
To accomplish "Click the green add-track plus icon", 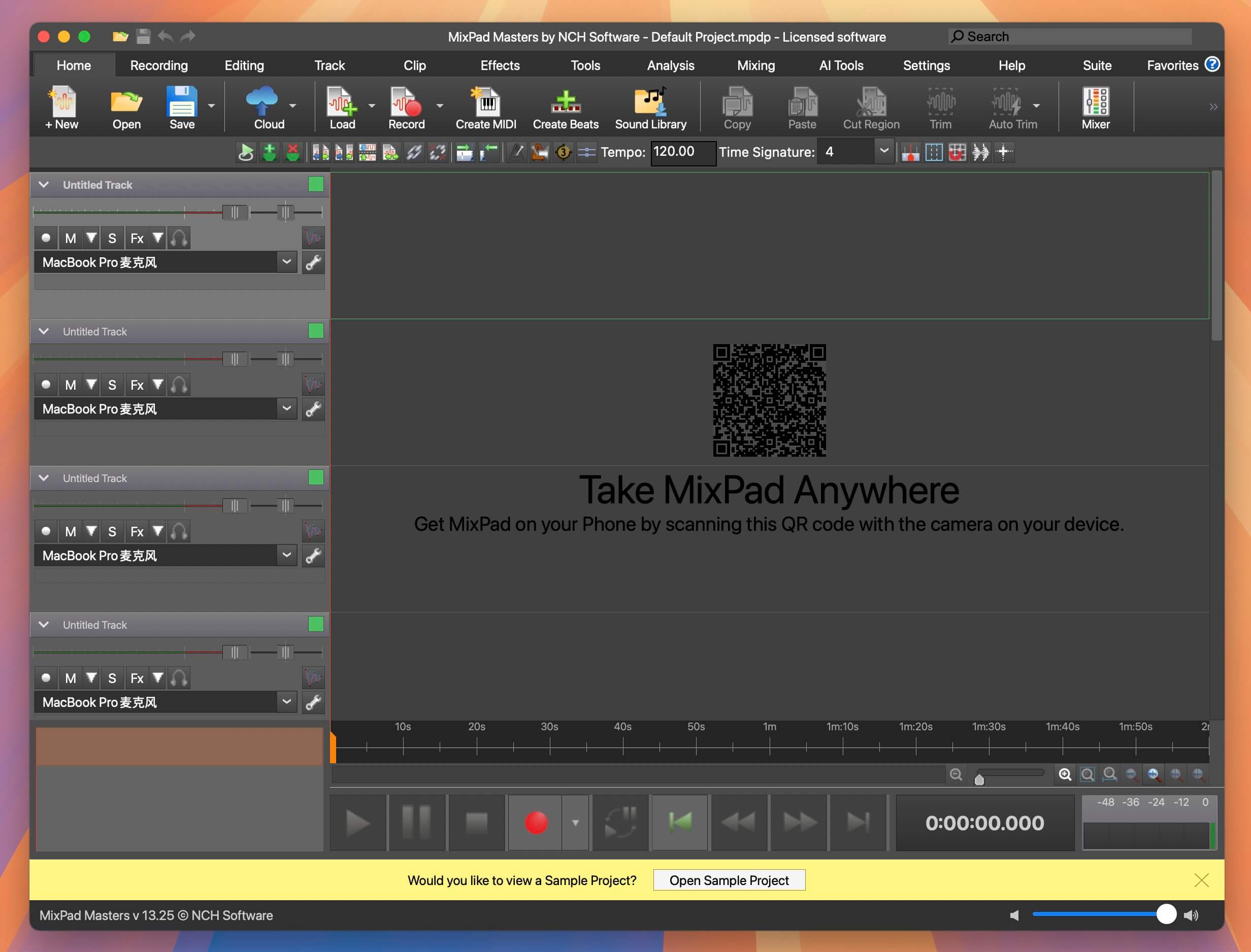I will [x=269, y=152].
